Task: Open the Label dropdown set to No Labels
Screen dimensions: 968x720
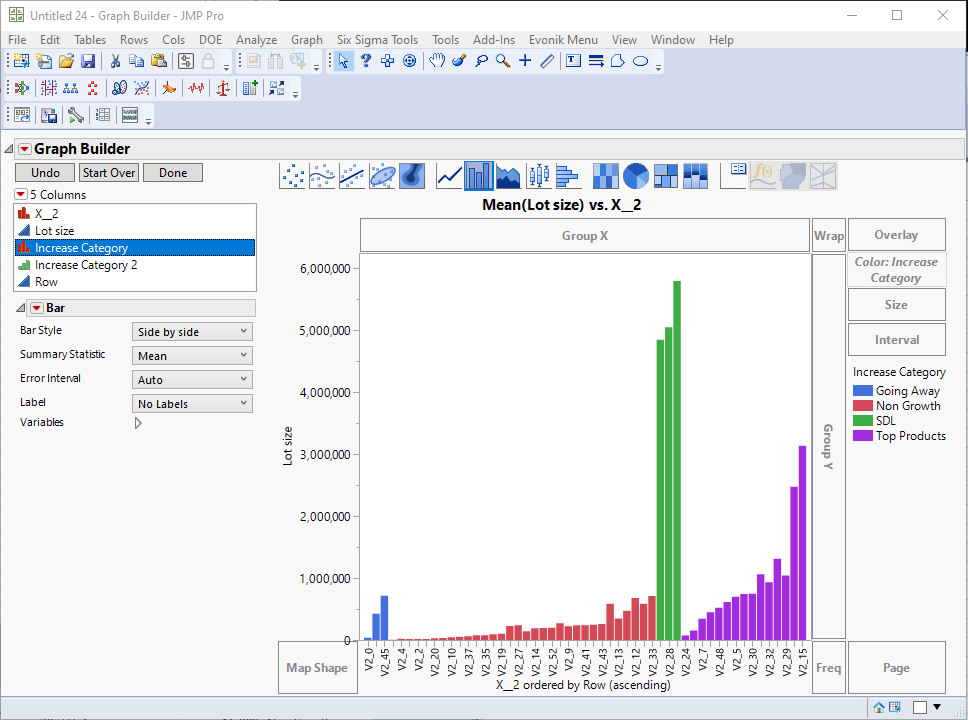Action: point(192,404)
